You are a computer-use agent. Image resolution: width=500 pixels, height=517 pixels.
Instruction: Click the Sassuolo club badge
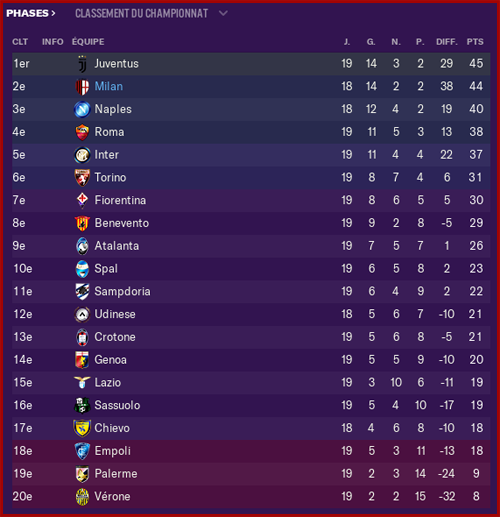tap(82, 405)
